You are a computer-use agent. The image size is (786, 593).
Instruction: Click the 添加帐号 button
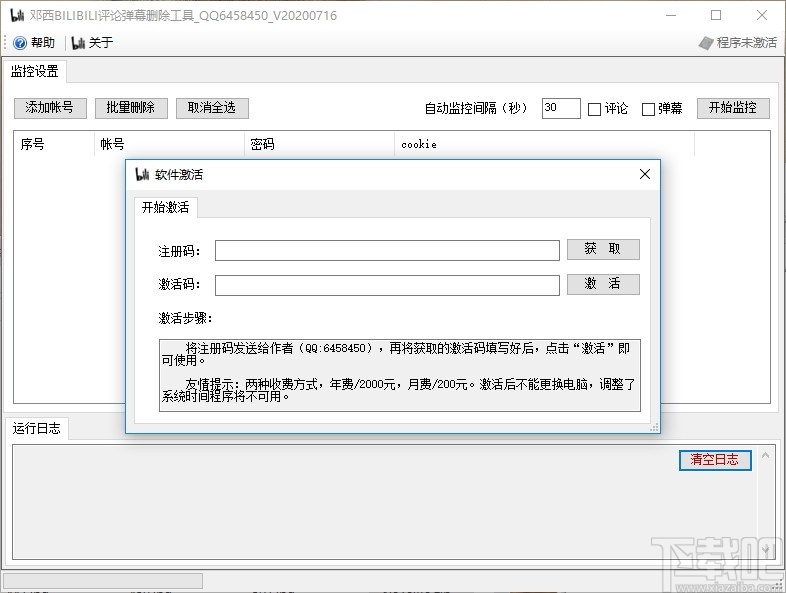[x=50, y=108]
